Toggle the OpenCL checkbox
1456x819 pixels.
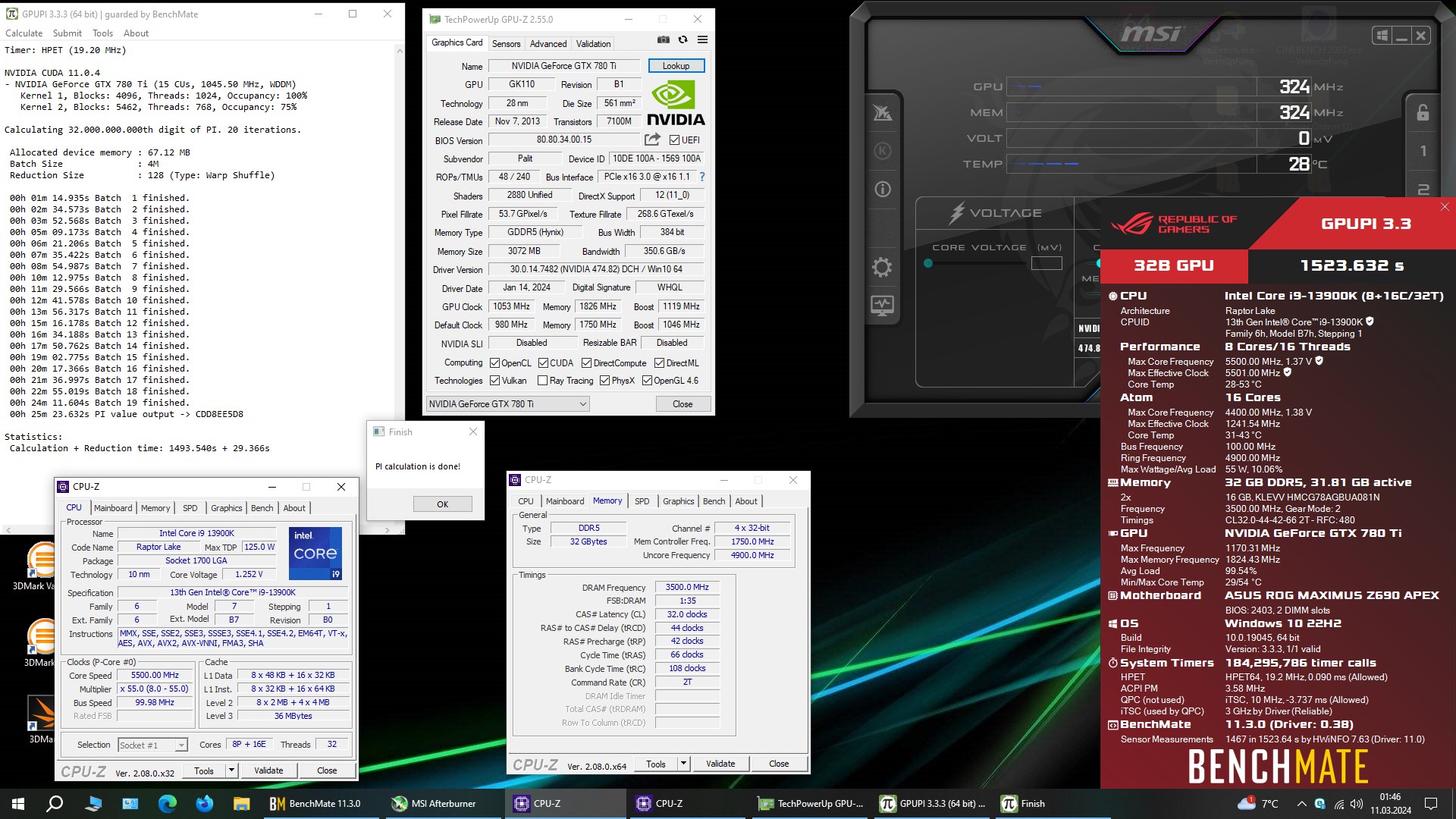tap(494, 363)
